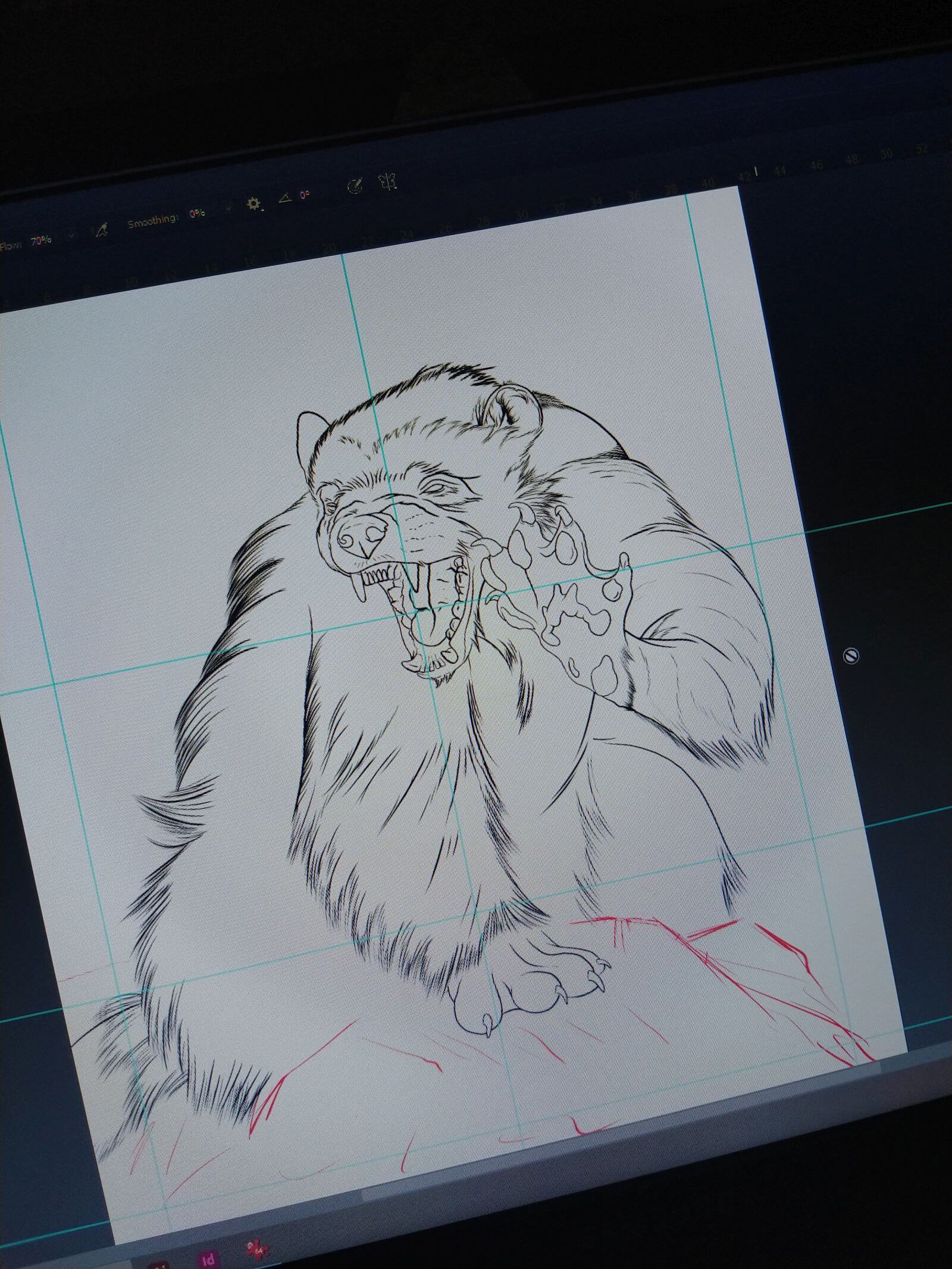Click the Smoothing label

[152, 221]
